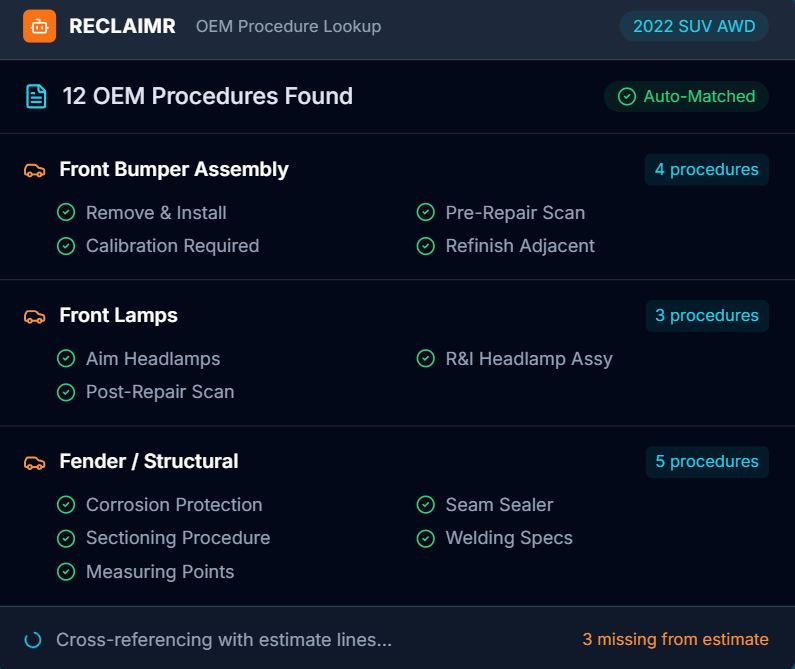
Task: Click the Cross-referencing with estimate lines progress status
Action: pyautogui.click(x=223, y=640)
